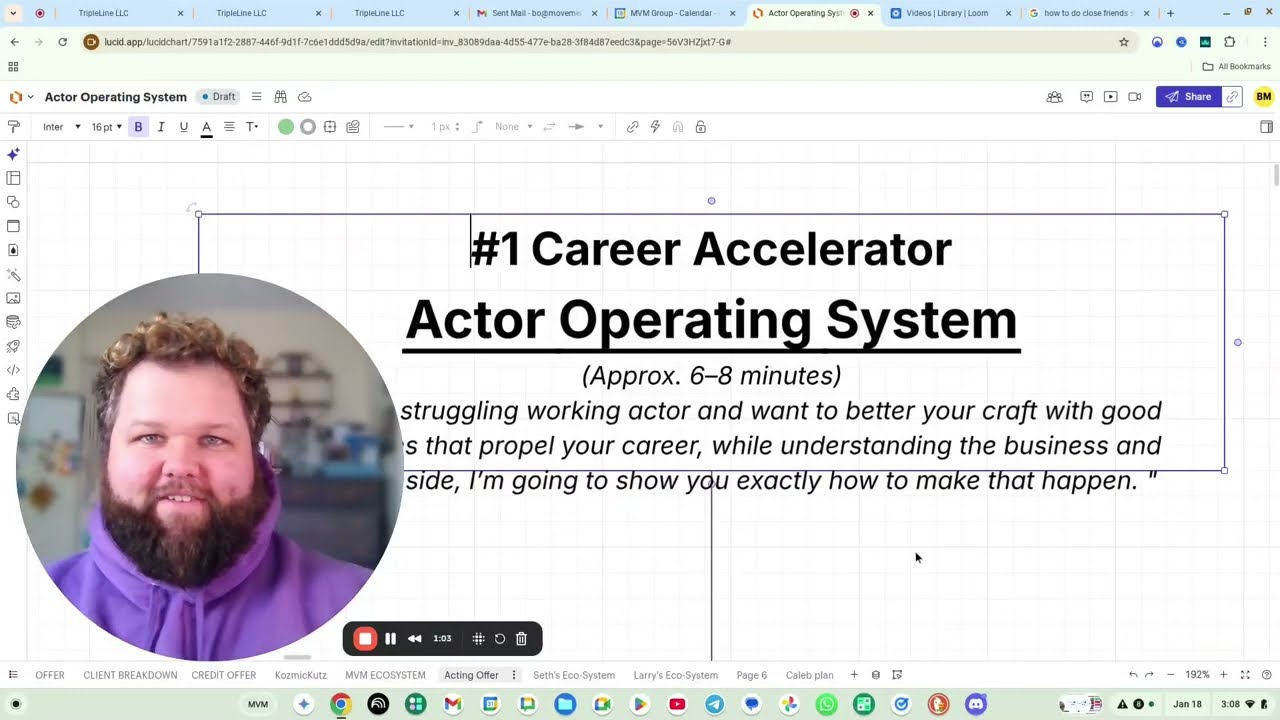Switch to the OFFER page tab
This screenshot has height=720, width=1280.
click(50, 675)
